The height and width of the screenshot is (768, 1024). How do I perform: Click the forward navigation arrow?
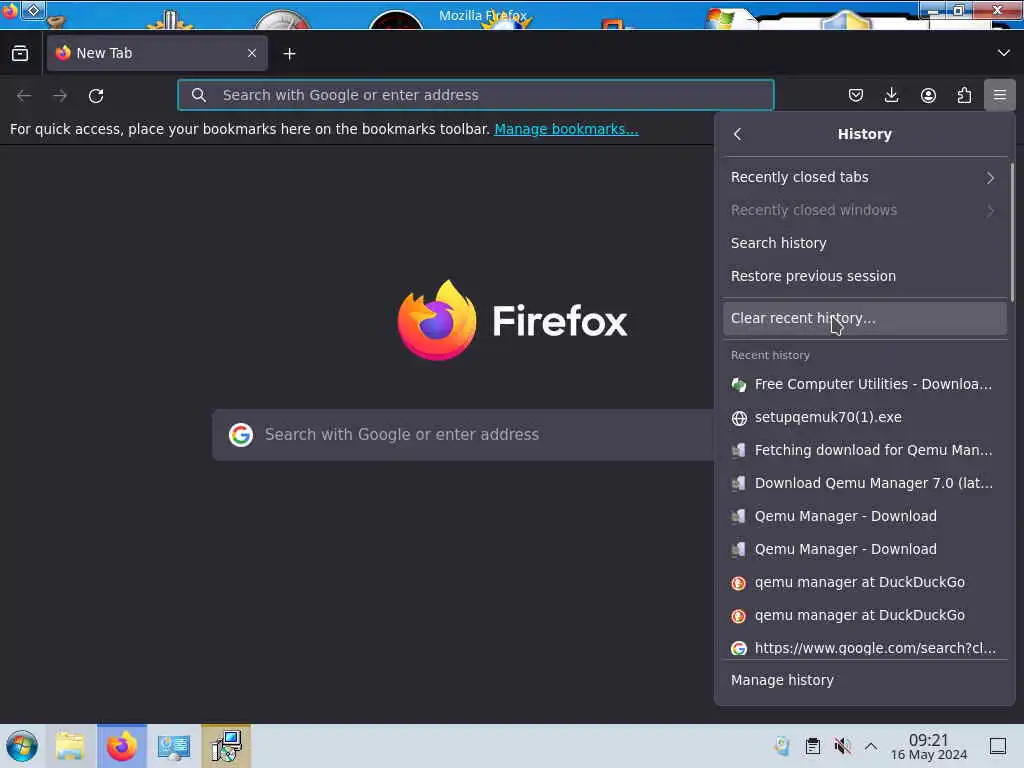[60, 95]
